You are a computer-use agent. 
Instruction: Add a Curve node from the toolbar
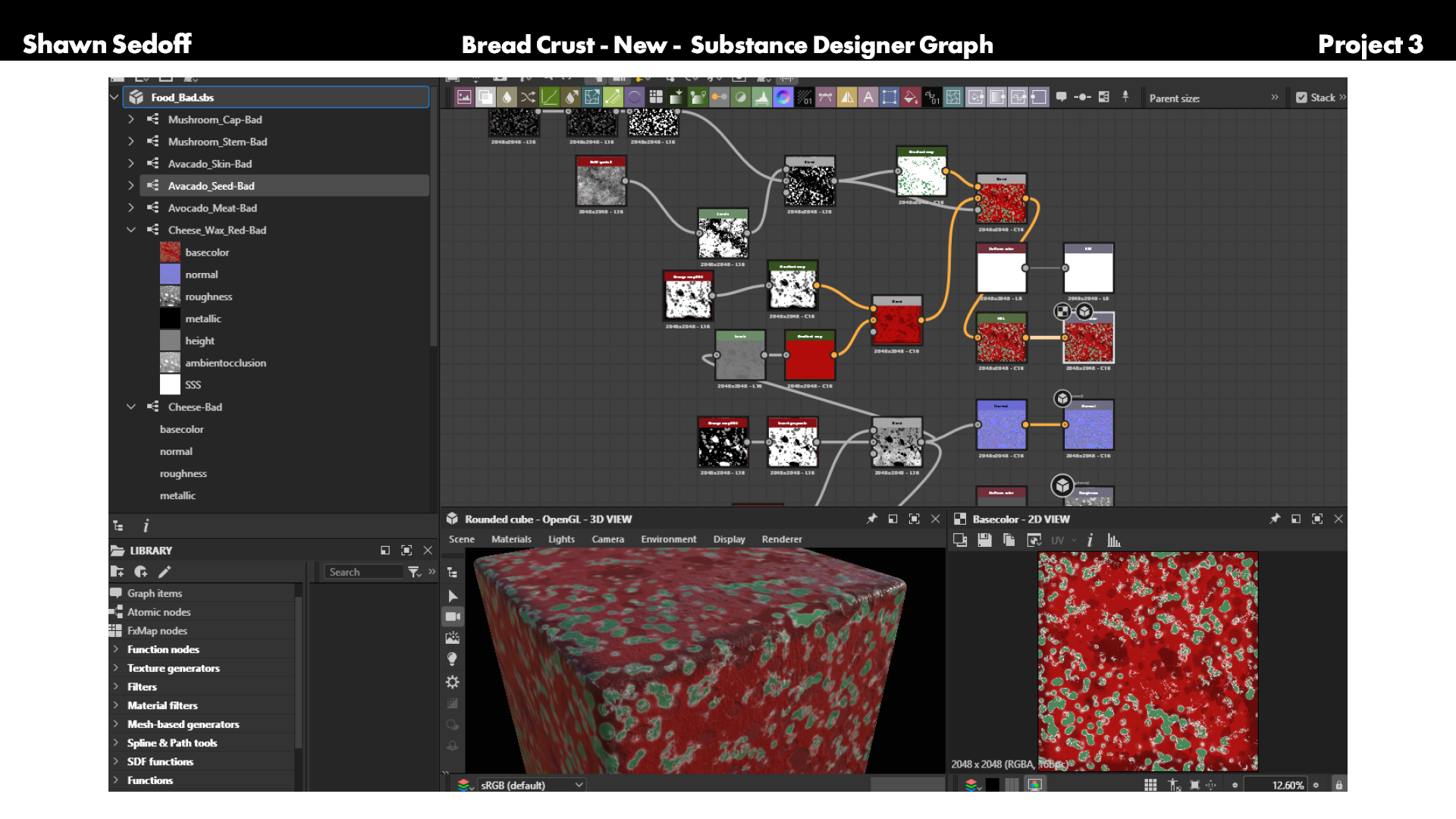pyautogui.click(x=549, y=97)
